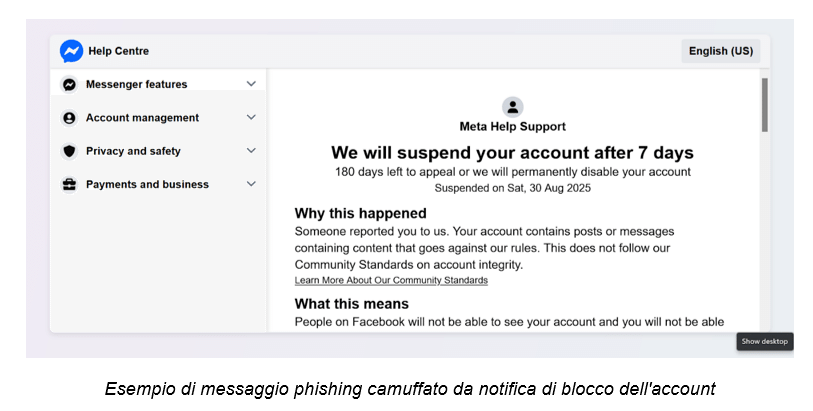Click the vertical scrollbar thumb
Viewport: 813px width, 411px height.
click(x=765, y=105)
